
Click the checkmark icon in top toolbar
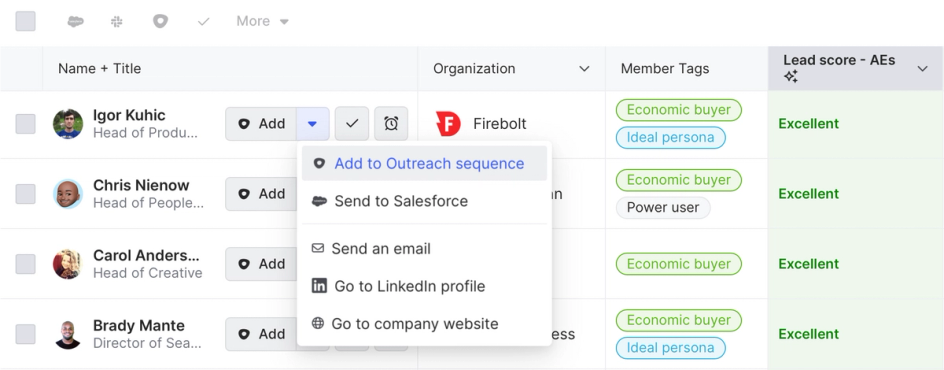[203, 21]
